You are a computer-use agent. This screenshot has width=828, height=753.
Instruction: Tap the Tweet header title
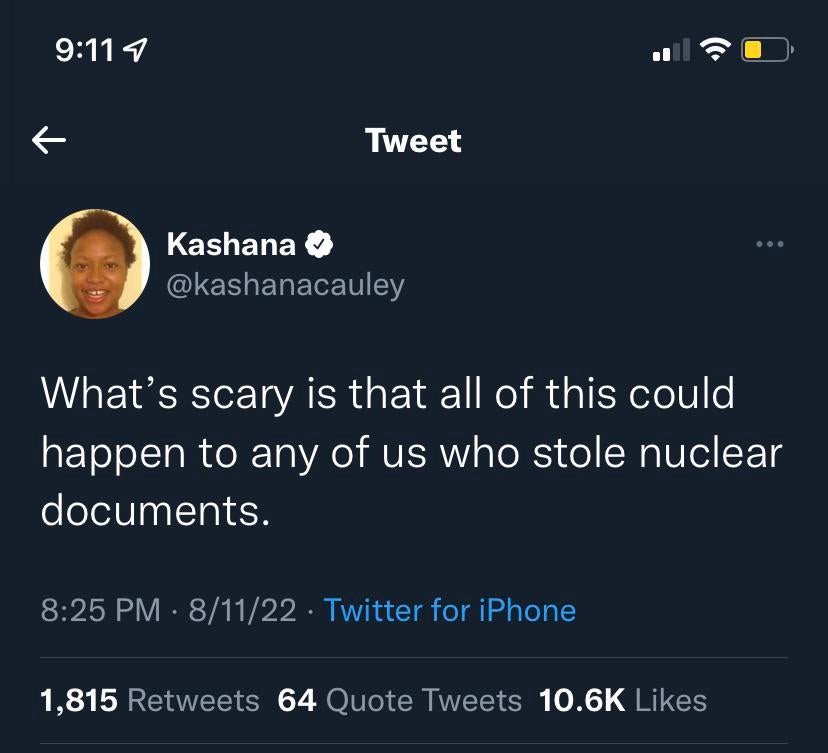(413, 140)
